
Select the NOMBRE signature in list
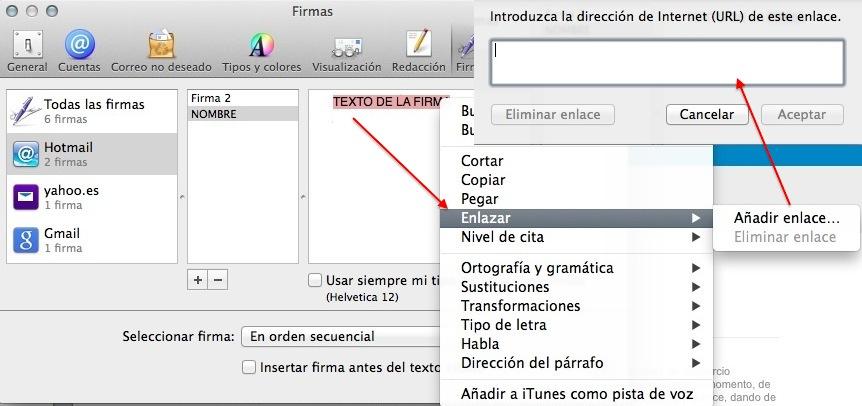pos(242,114)
